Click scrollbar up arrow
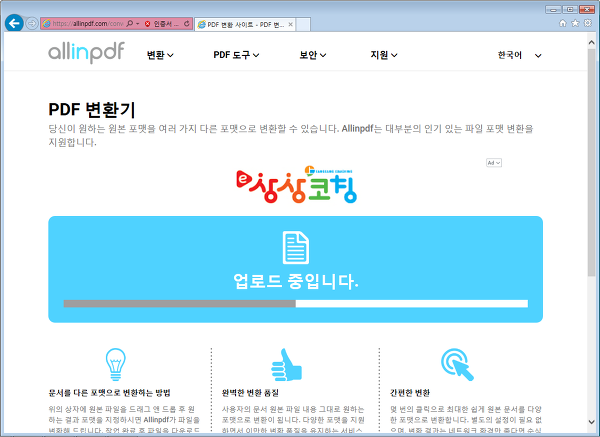 click(x=592, y=42)
